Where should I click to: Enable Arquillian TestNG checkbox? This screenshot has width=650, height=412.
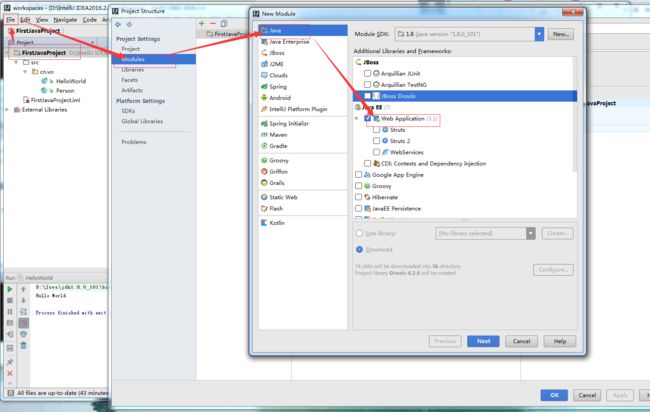[367, 84]
